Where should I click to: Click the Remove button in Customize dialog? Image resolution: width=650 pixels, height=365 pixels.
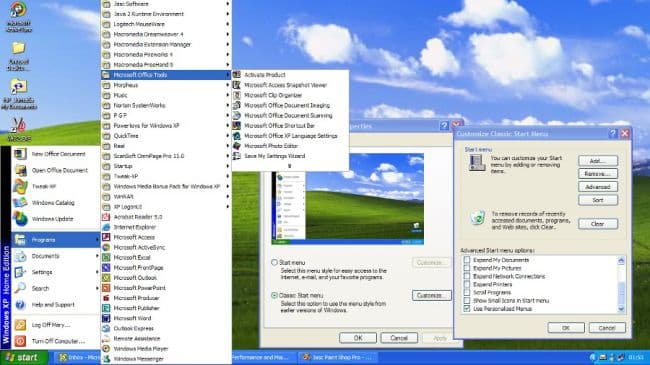pos(598,174)
